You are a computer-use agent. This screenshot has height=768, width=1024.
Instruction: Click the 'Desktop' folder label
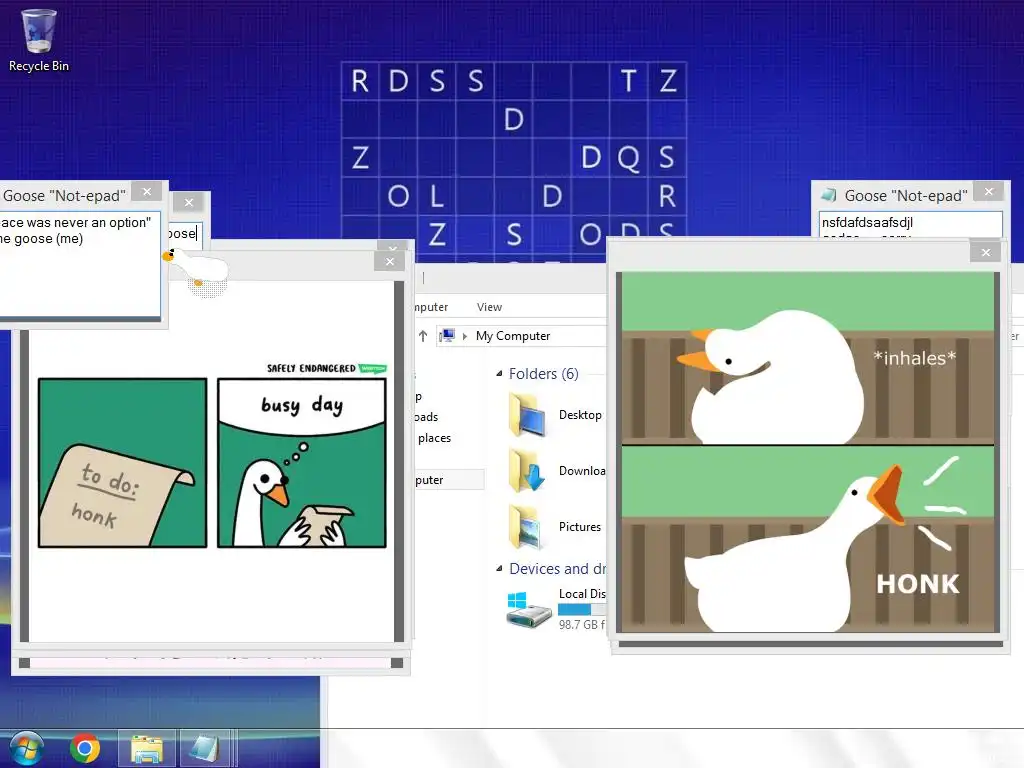pyautogui.click(x=580, y=415)
